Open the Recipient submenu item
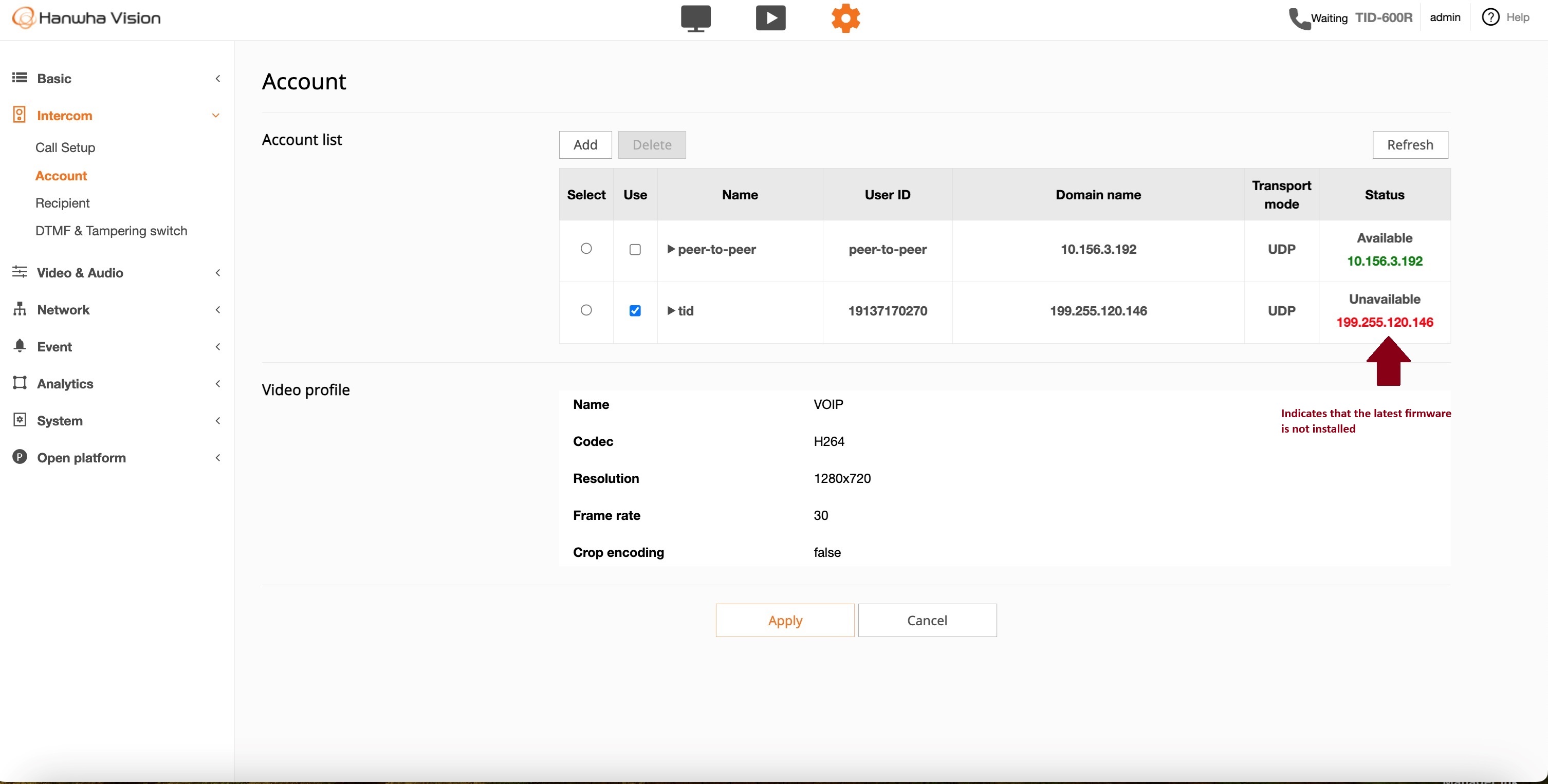Viewport: 1548px width, 784px height. (x=63, y=203)
